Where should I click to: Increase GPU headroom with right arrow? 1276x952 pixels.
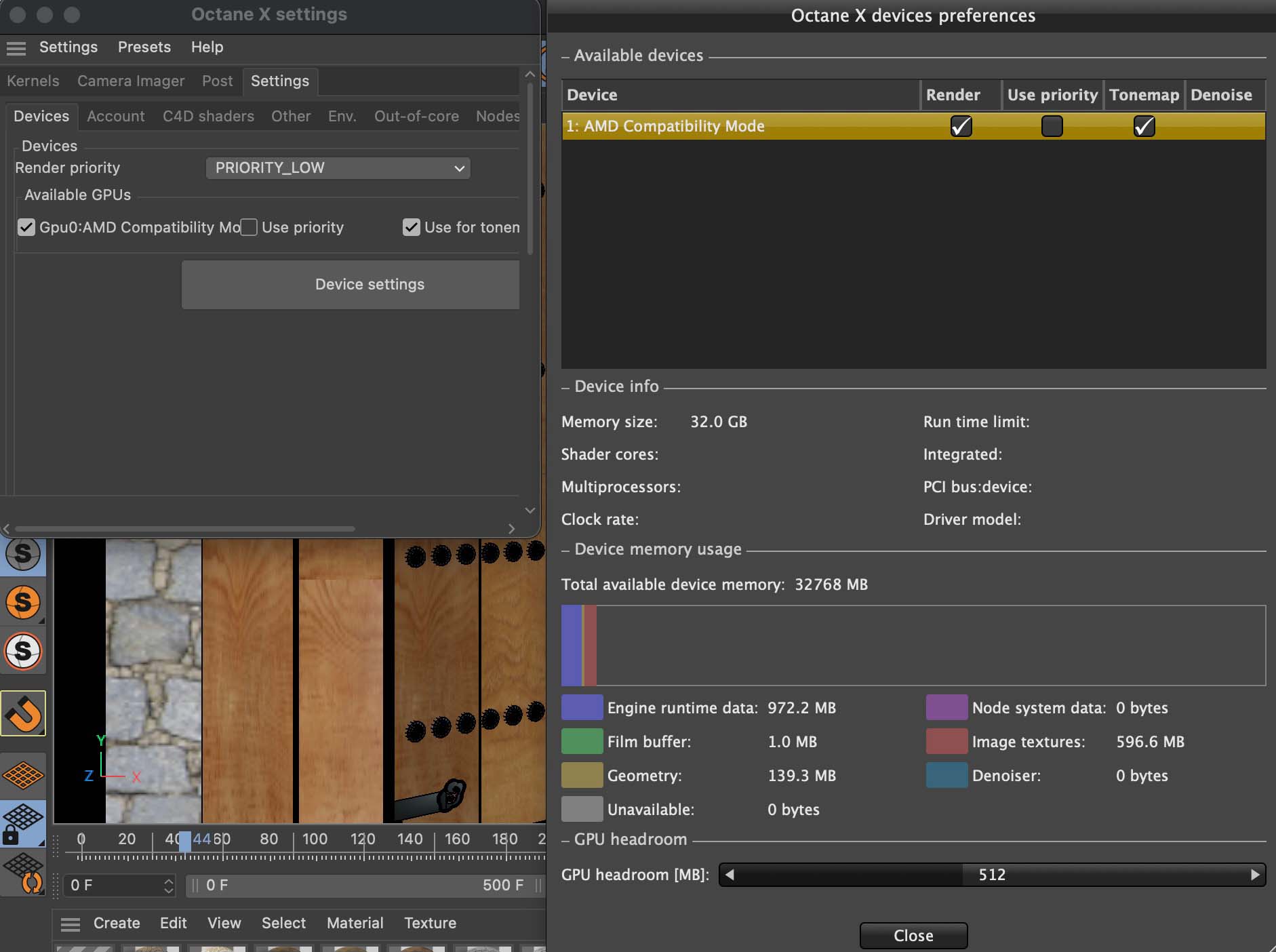1254,875
